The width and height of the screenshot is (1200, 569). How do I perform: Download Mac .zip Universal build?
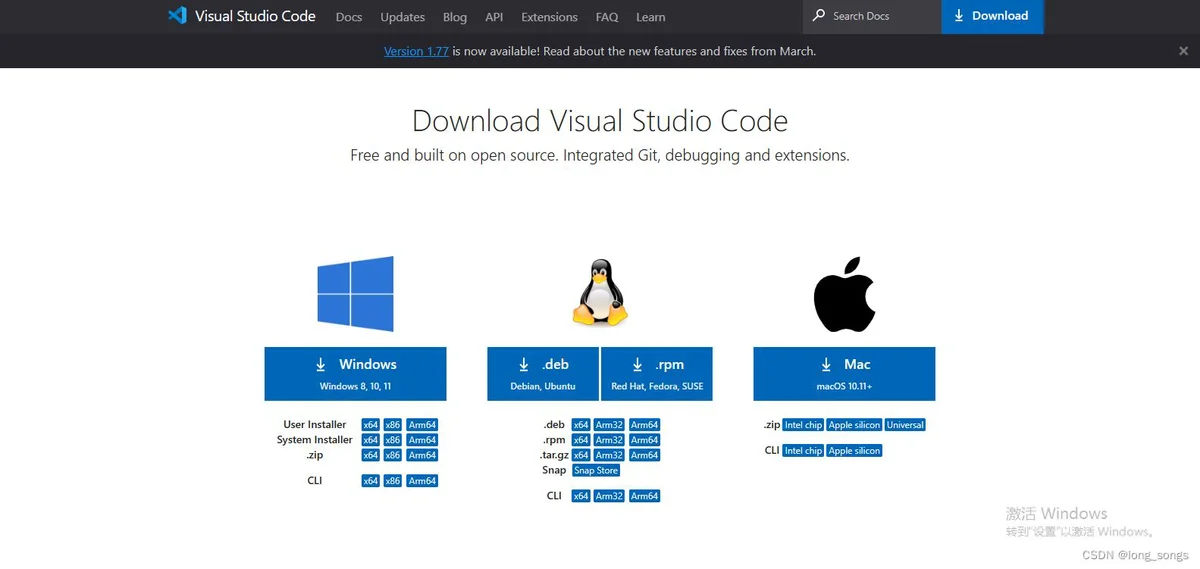(906, 425)
